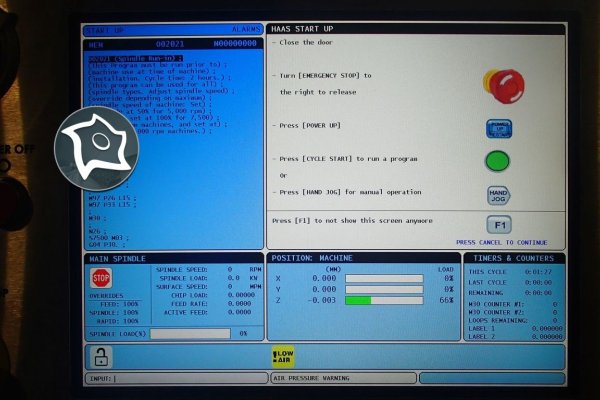Select the START UP header label

(104, 30)
